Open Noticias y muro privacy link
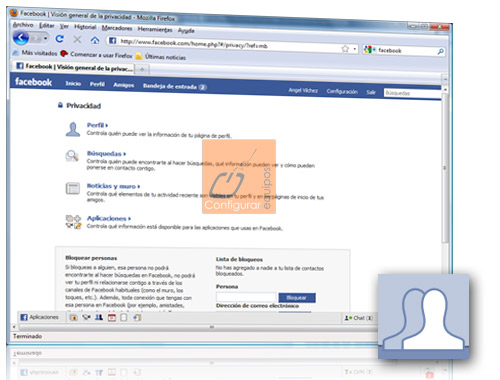Viewport: 500px width, 380px height. click(x=113, y=186)
